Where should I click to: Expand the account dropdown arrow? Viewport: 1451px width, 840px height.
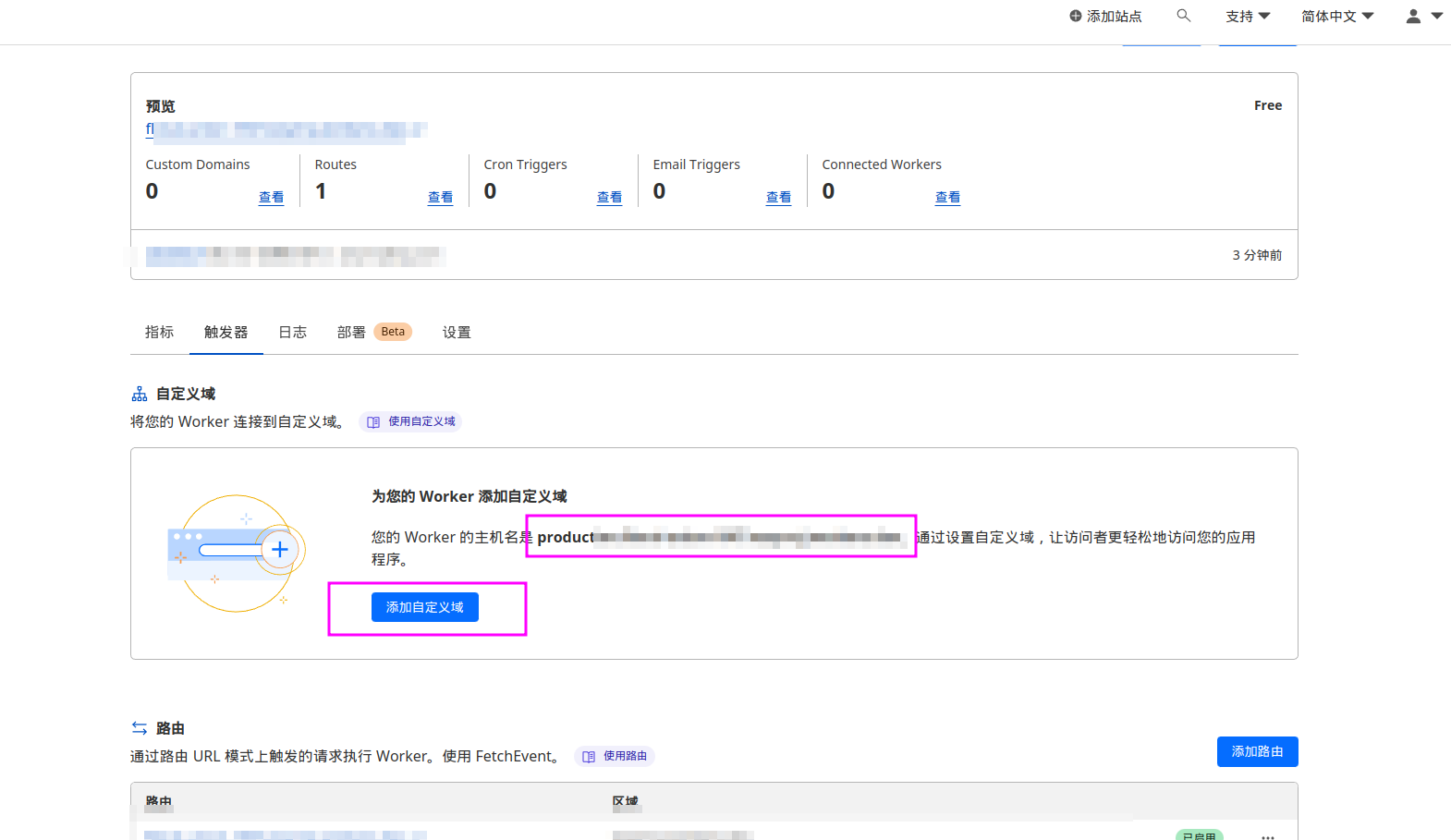click(1437, 16)
